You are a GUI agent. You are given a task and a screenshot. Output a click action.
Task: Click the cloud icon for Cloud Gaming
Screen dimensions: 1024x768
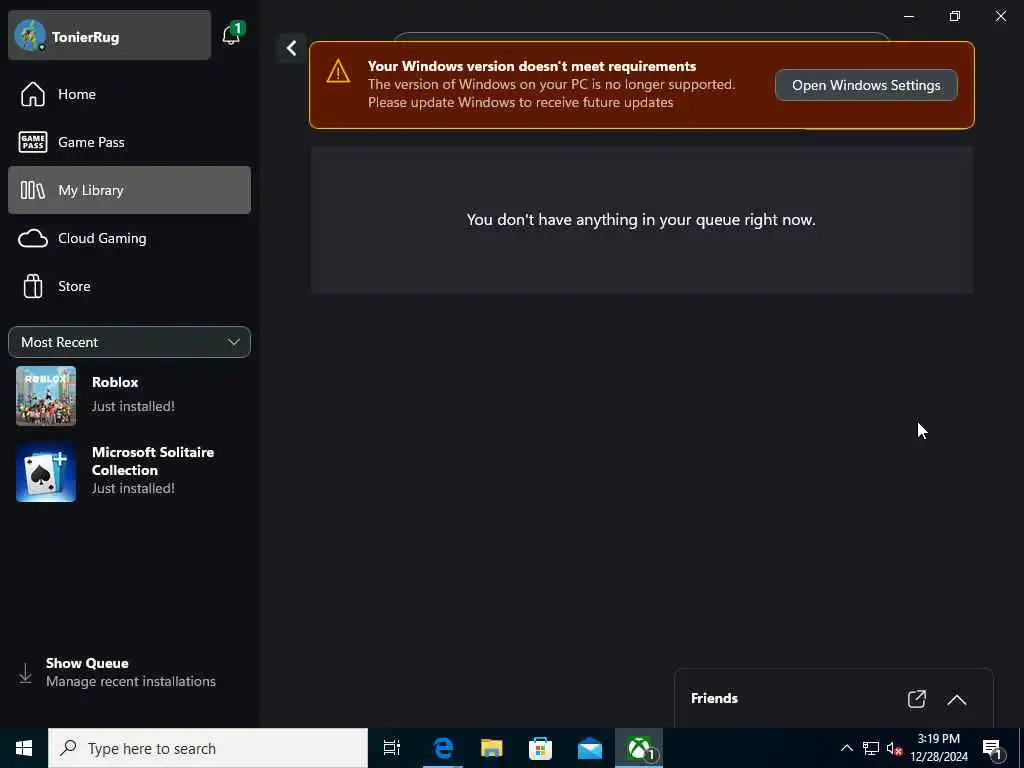pyautogui.click(x=33, y=238)
